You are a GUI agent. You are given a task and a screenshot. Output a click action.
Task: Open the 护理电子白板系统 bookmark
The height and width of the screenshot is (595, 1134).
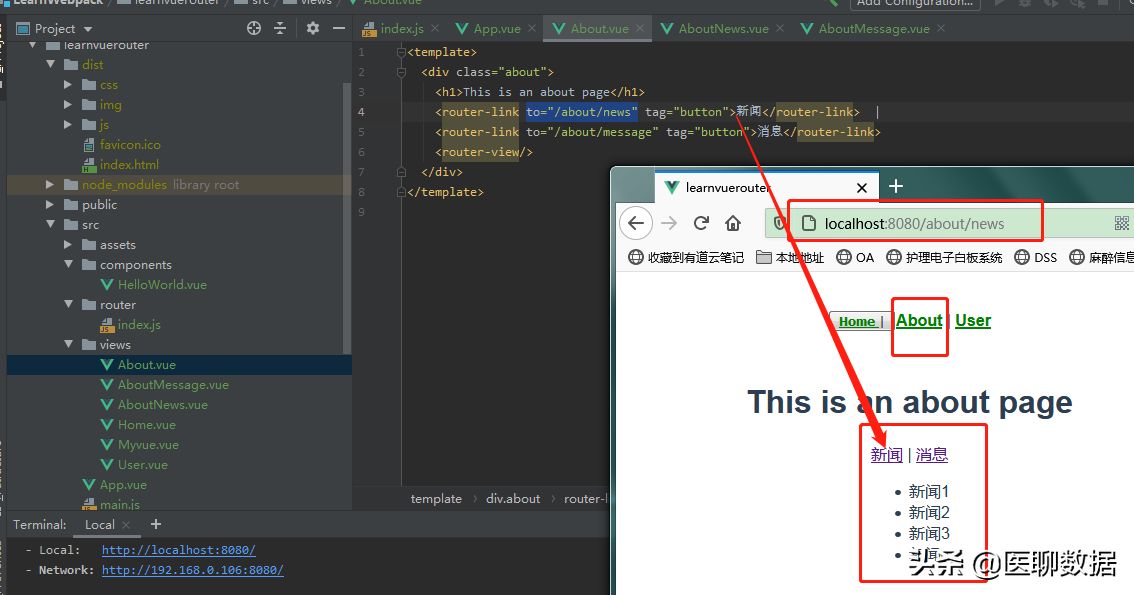tap(945, 257)
